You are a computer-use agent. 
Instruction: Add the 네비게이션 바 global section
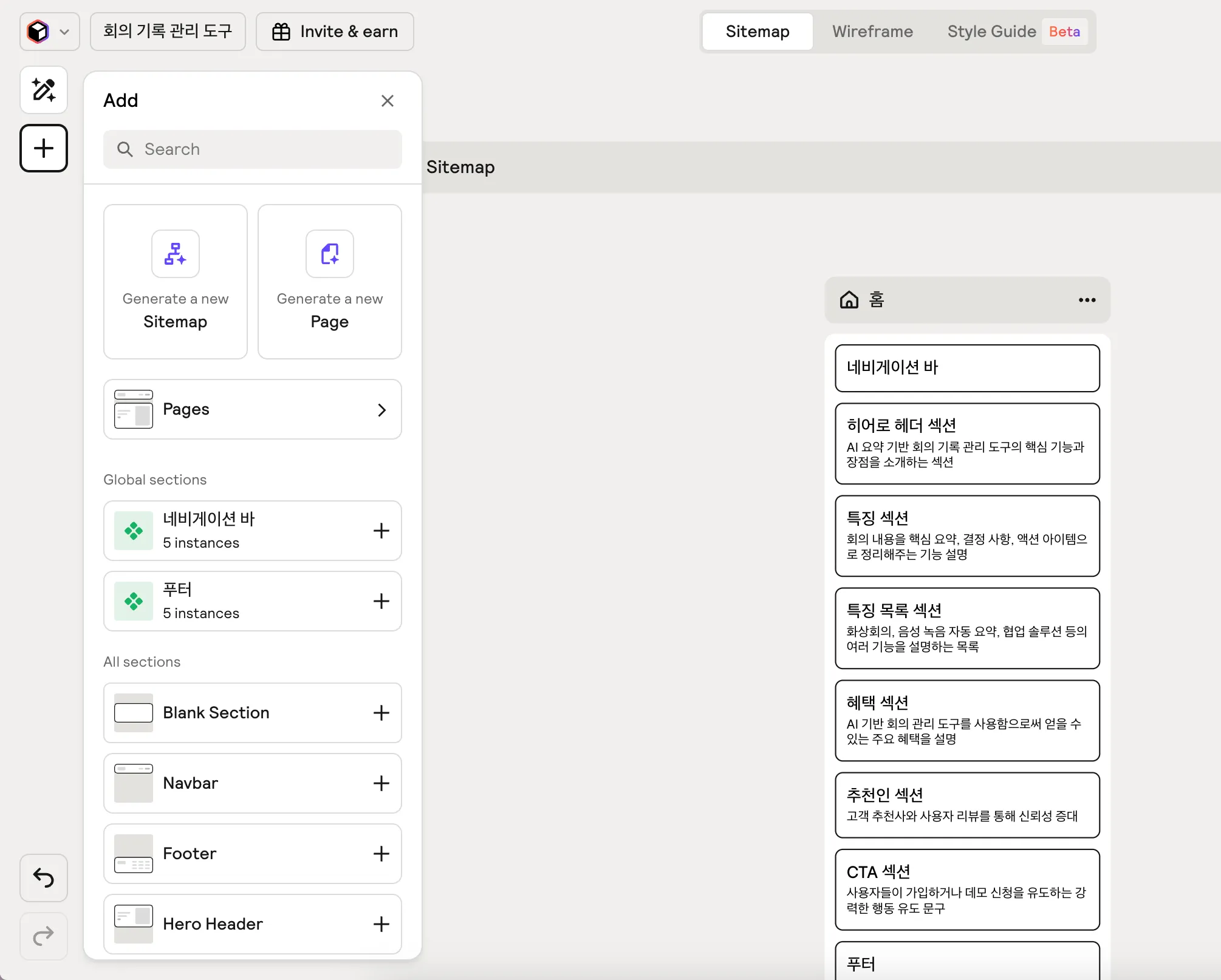[x=381, y=531]
